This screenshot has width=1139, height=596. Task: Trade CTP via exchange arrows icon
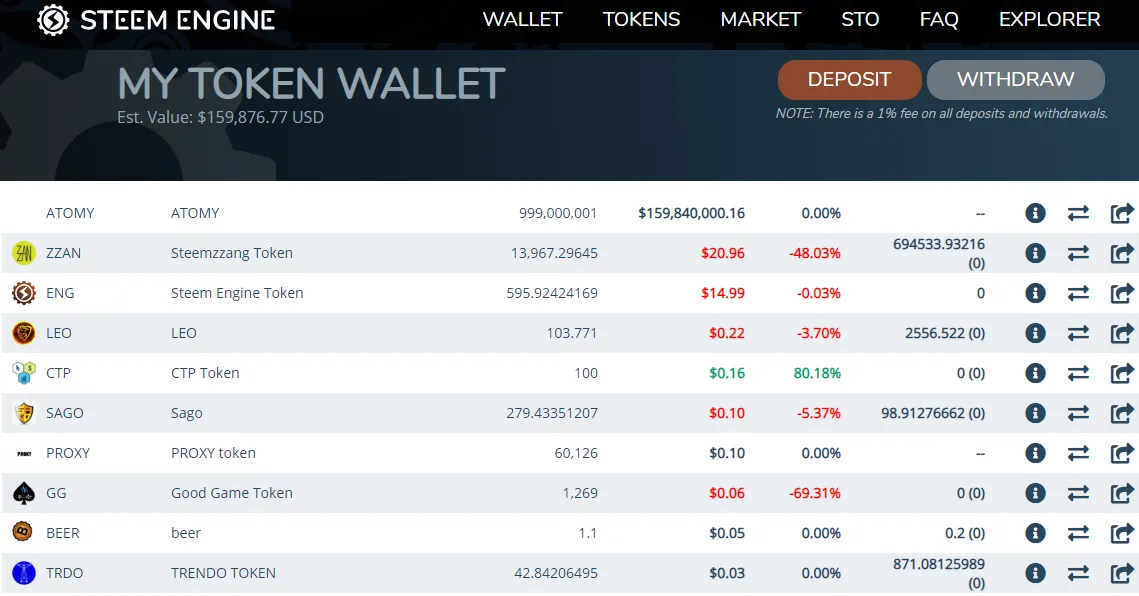pyautogui.click(x=1078, y=373)
